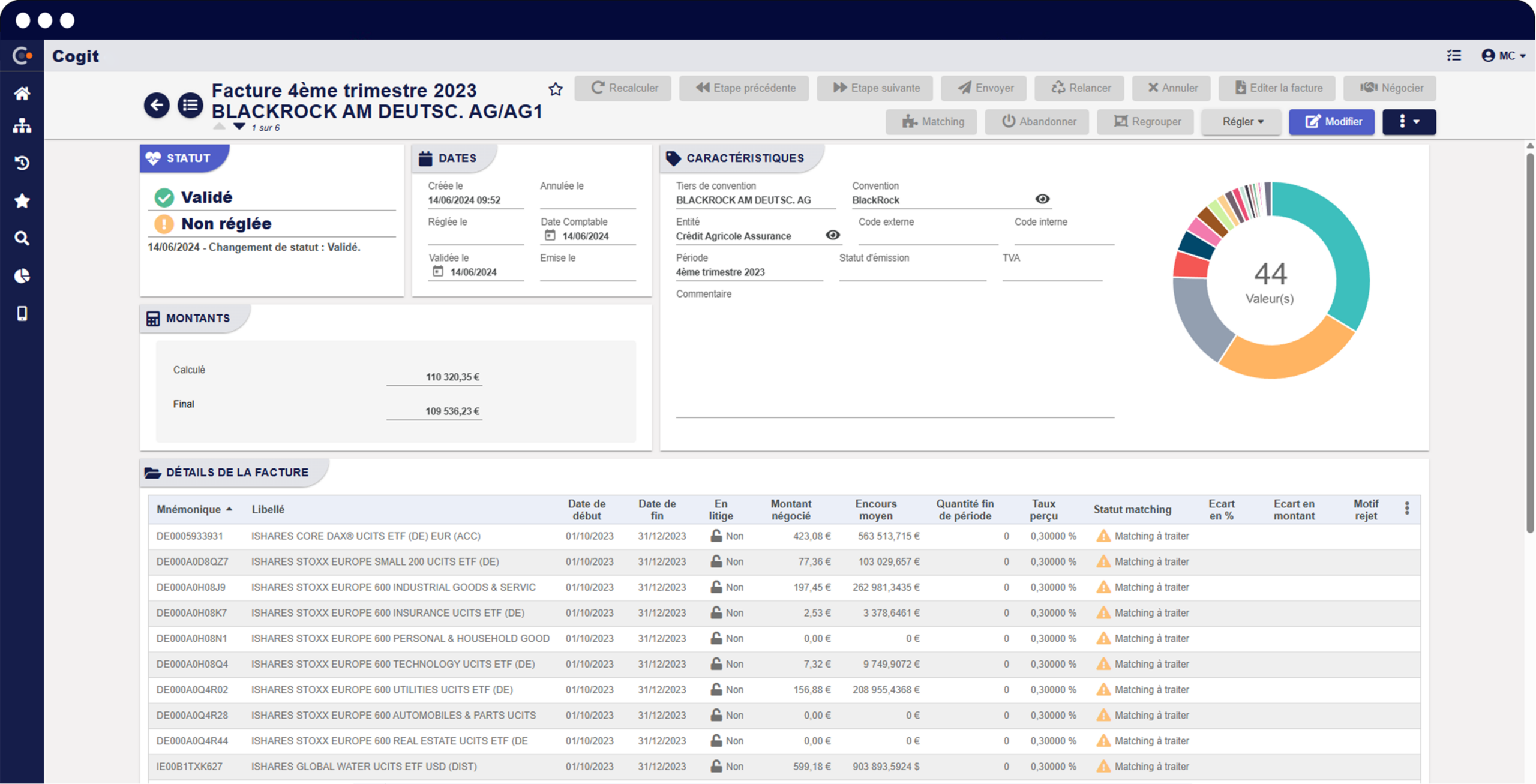Open the Date Comptable calendar icon
Screen dimensions: 1536x784
[x=550, y=235]
